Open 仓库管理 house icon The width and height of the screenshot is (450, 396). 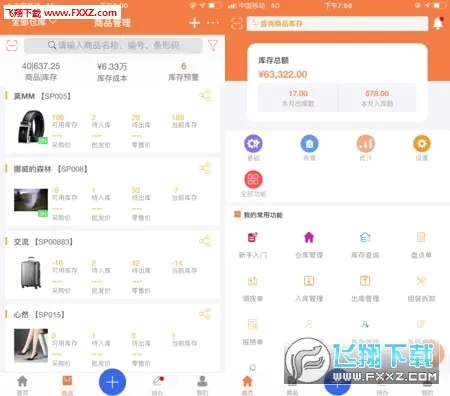[x=309, y=237]
